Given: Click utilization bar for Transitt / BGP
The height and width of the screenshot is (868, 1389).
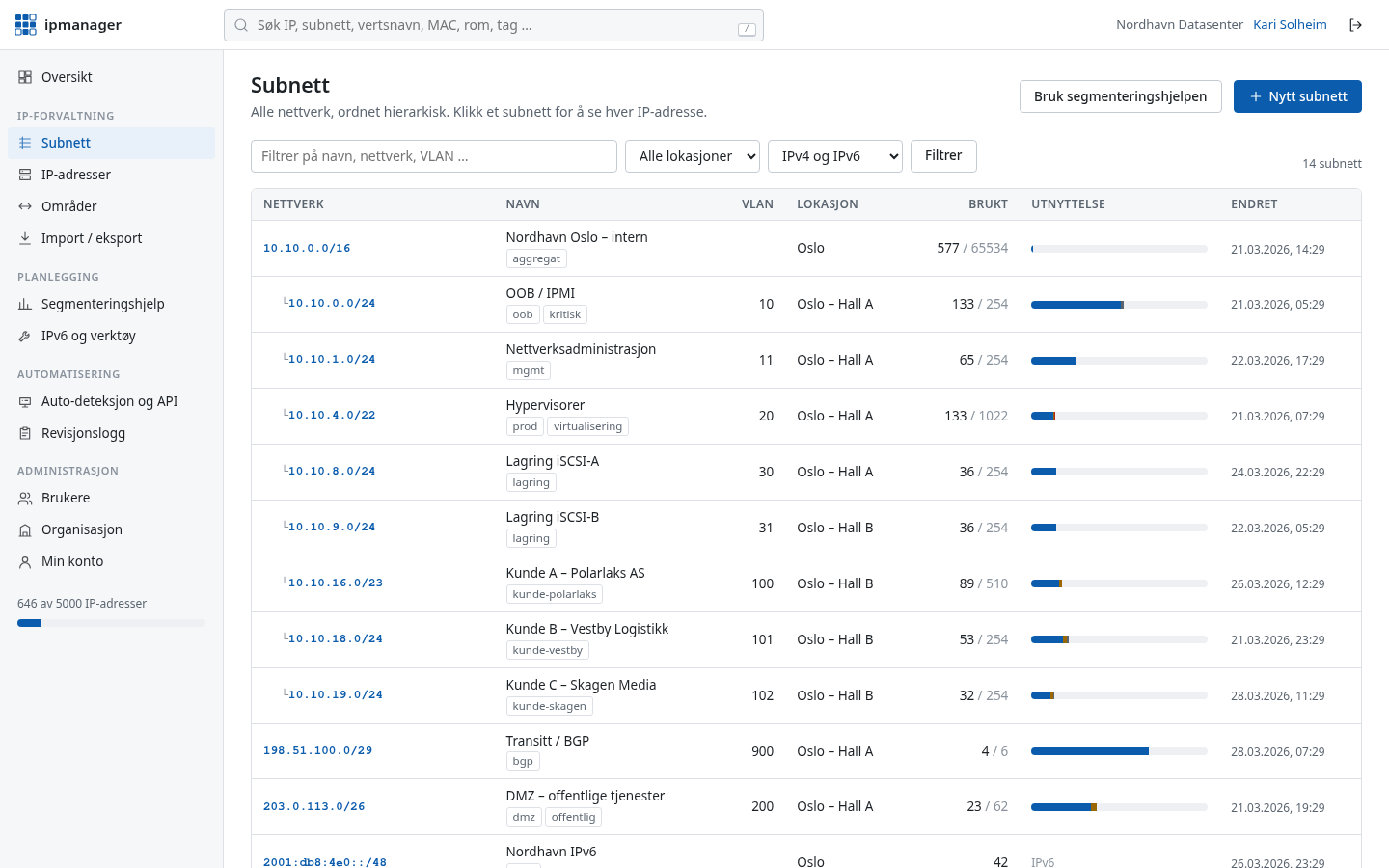Looking at the screenshot, I should (x=1119, y=751).
